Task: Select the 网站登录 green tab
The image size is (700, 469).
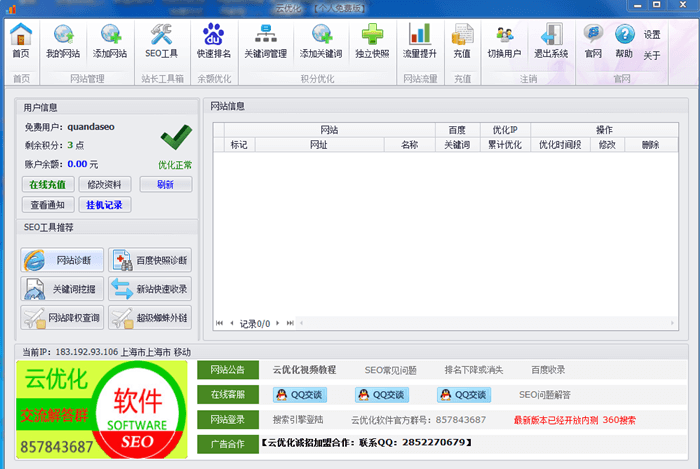Action: [x=228, y=419]
